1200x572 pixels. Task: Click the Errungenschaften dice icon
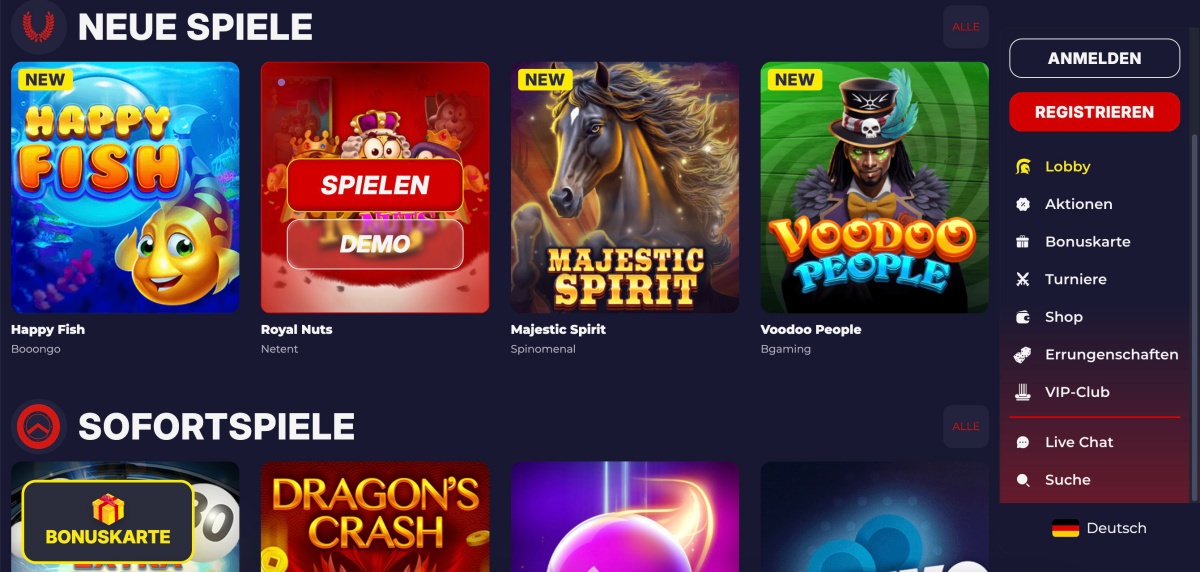(x=1023, y=354)
